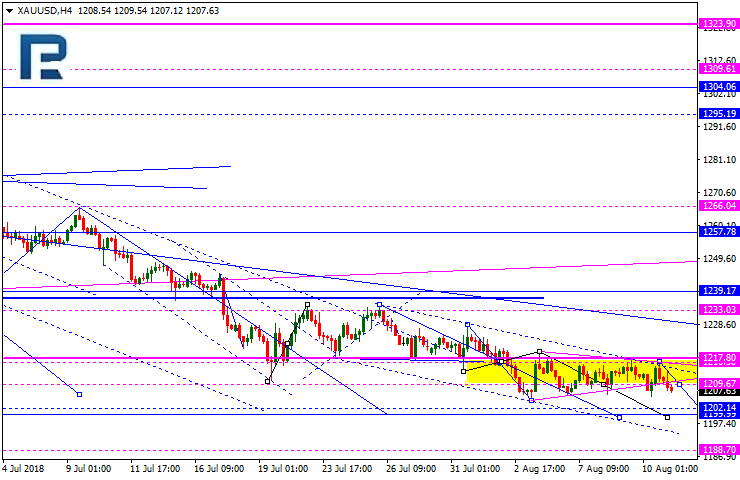The width and height of the screenshot is (740, 480).
Task: Select the 1309.61 price level label
Action: point(719,69)
